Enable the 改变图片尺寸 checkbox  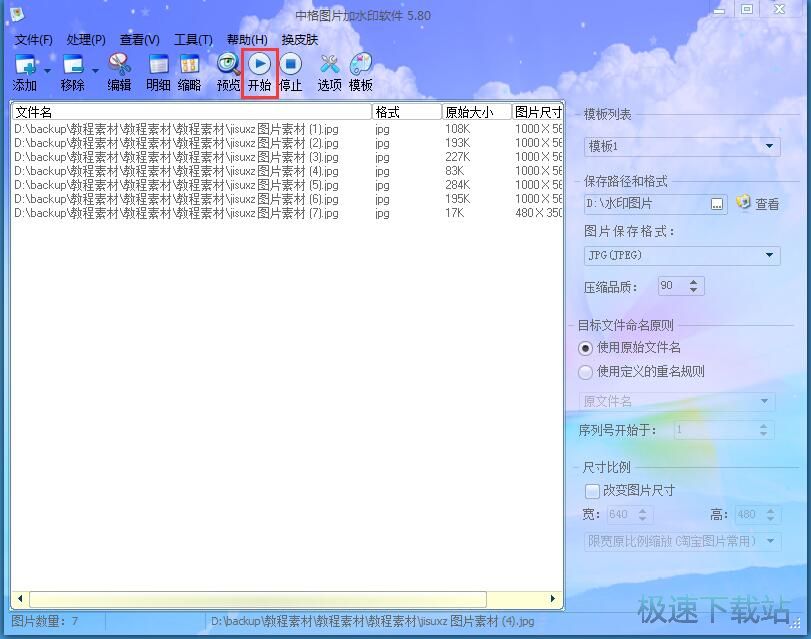click(x=592, y=491)
